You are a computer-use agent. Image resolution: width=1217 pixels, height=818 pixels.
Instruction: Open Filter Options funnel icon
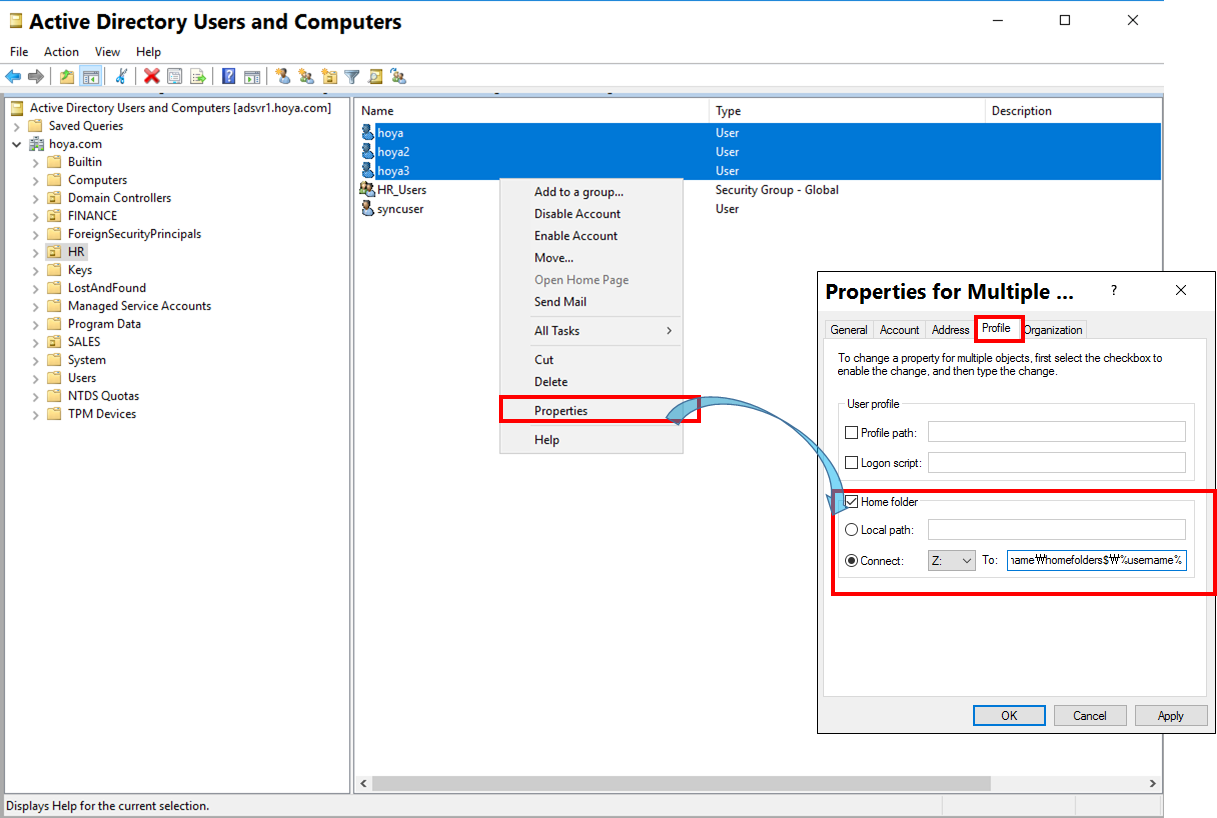pos(352,76)
